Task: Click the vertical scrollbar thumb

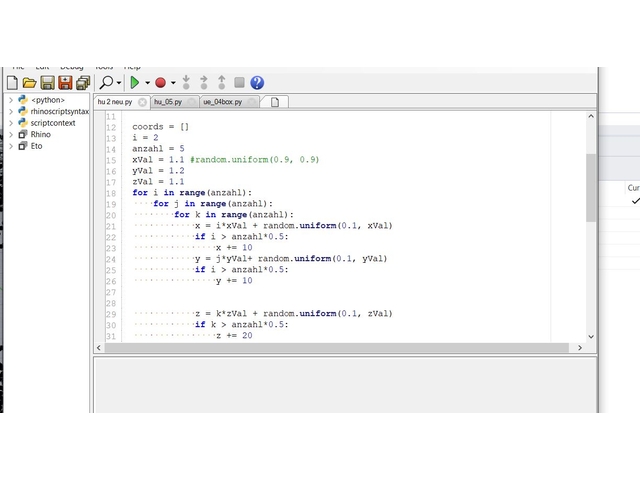Action: (x=591, y=188)
